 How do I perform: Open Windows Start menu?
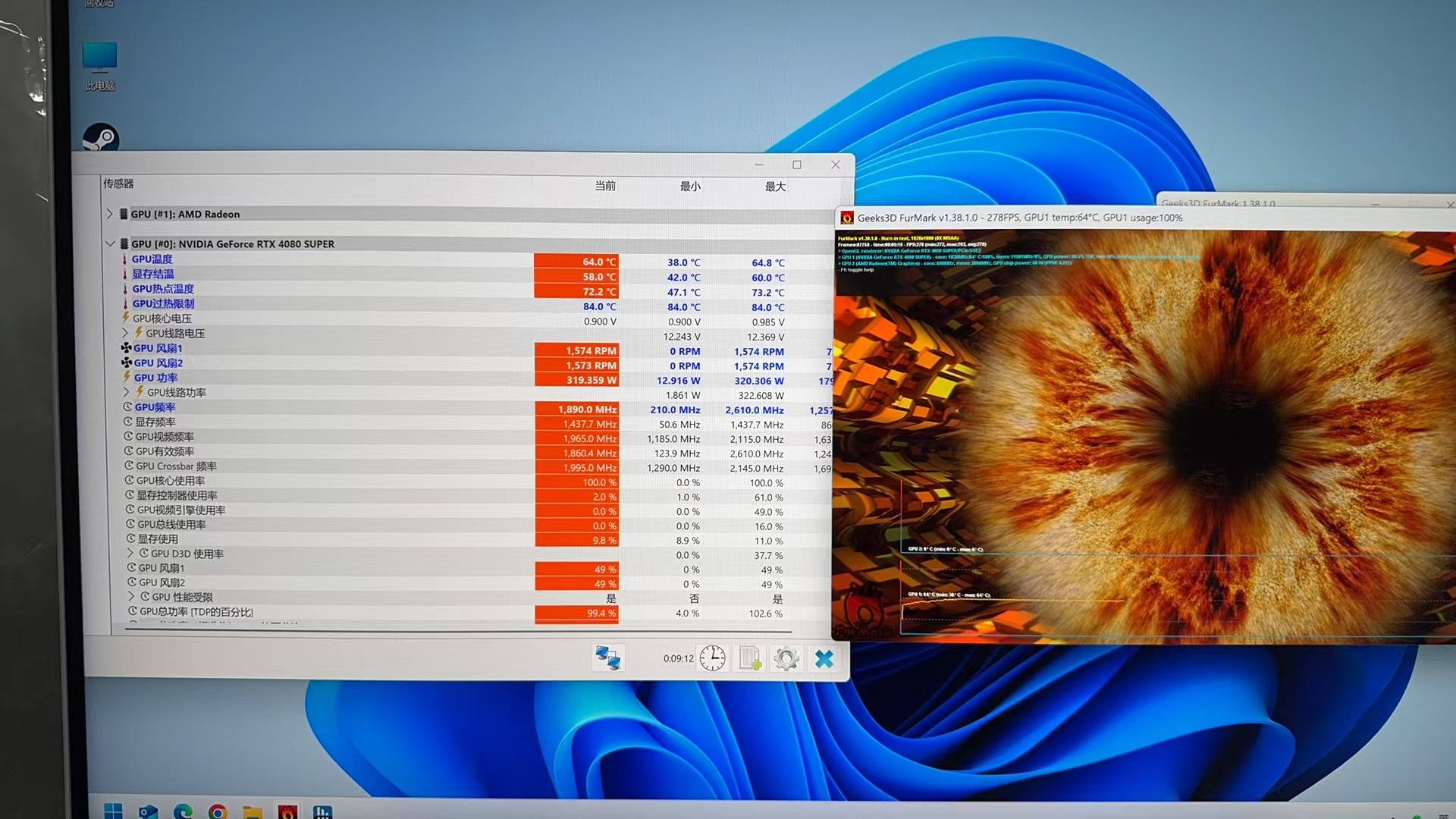(113, 811)
